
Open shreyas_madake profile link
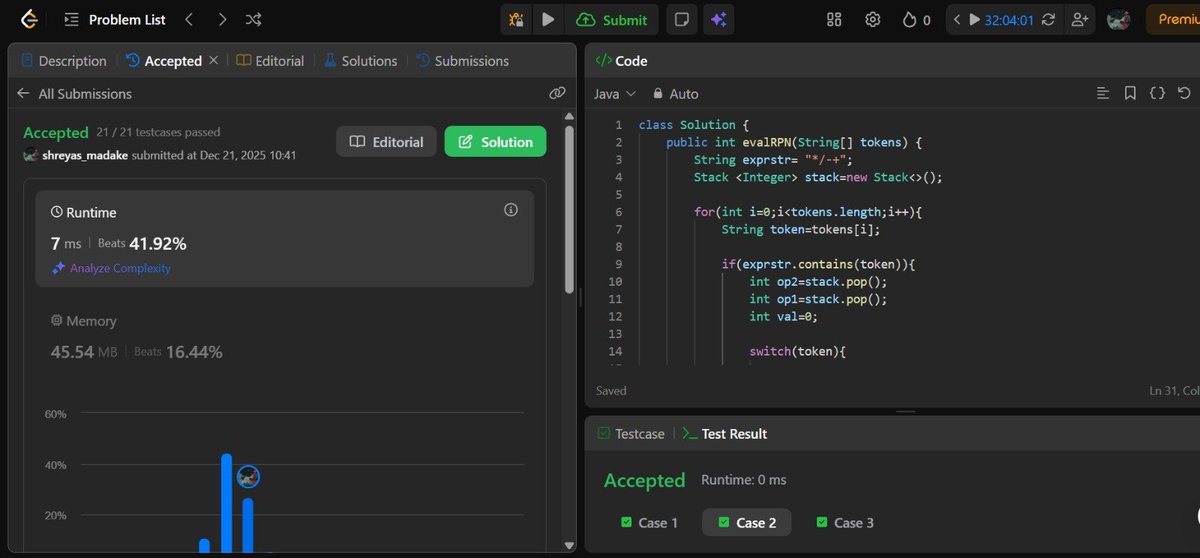[x=84, y=155]
